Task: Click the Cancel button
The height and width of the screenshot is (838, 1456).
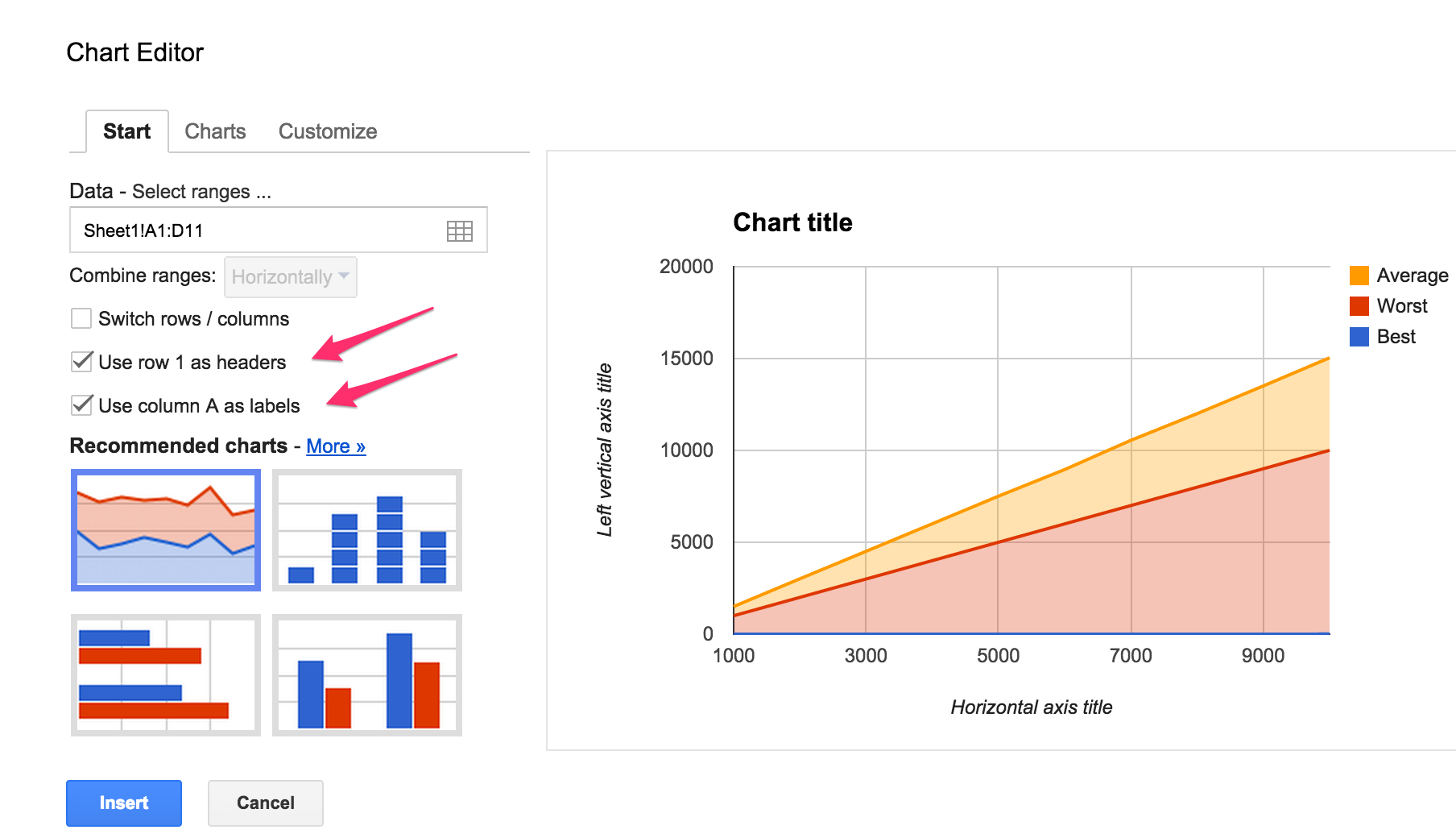Action: click(x=265, y=803)
